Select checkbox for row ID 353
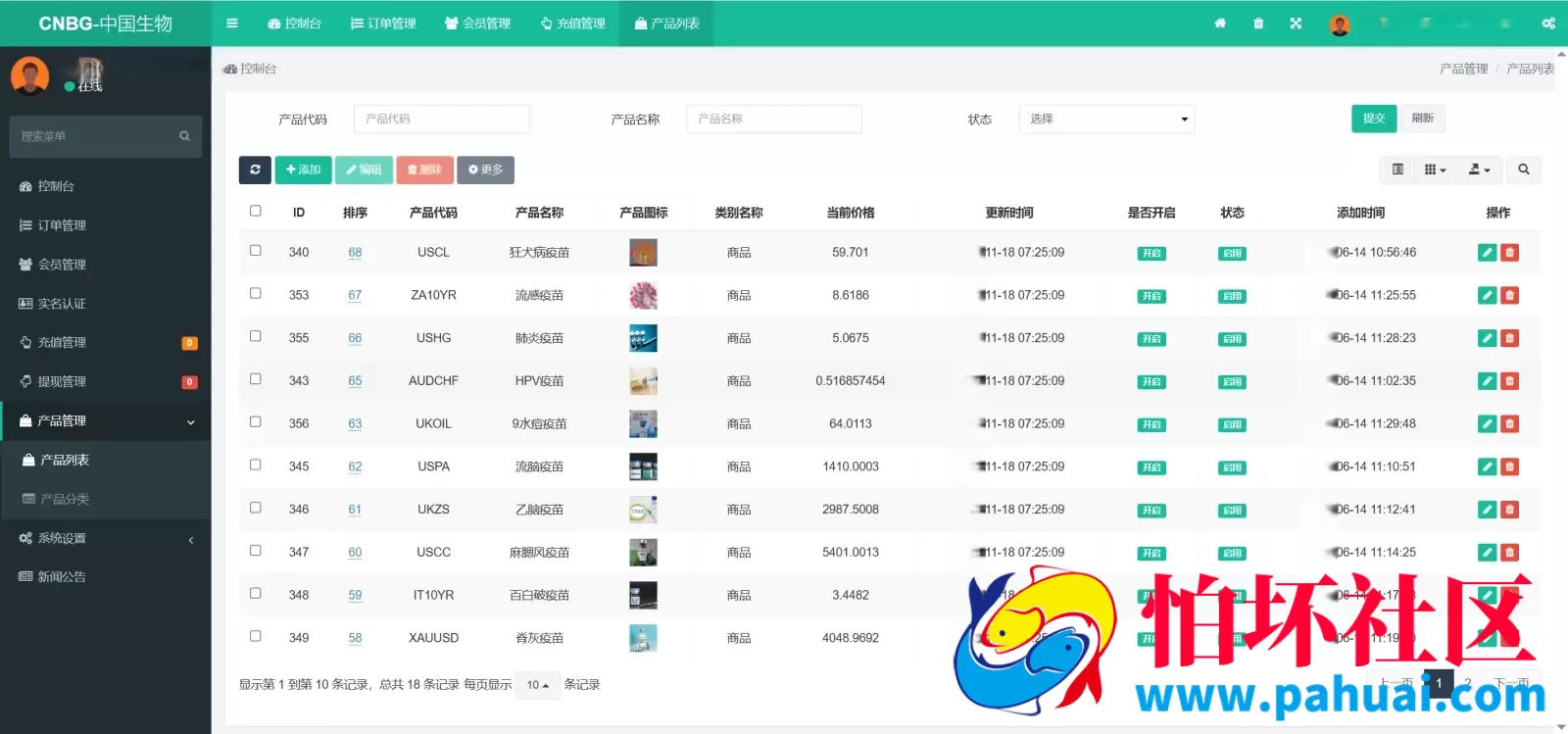1568x734 pixels. 256,293
